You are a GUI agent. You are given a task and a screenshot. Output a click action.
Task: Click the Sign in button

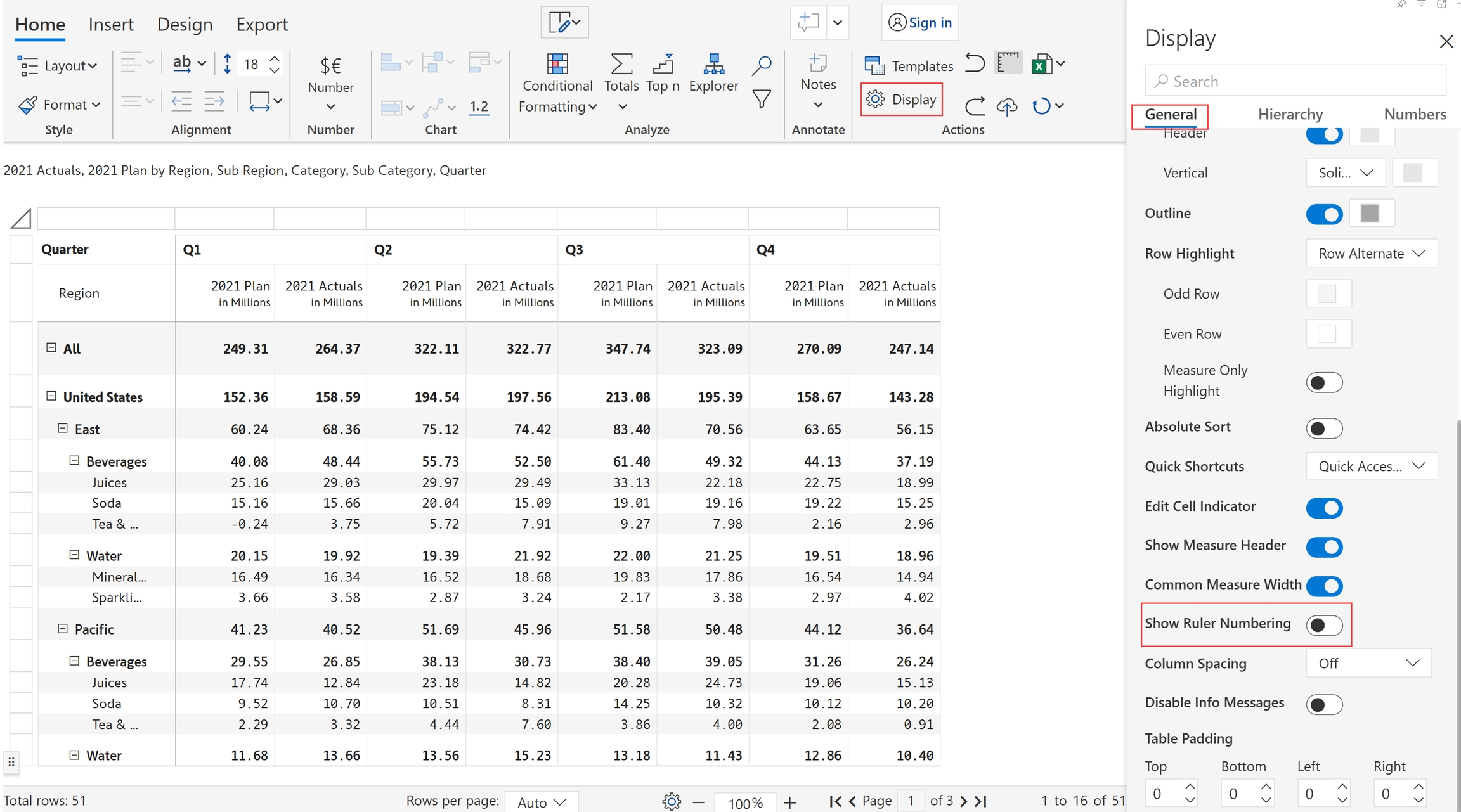coord(920,23)
